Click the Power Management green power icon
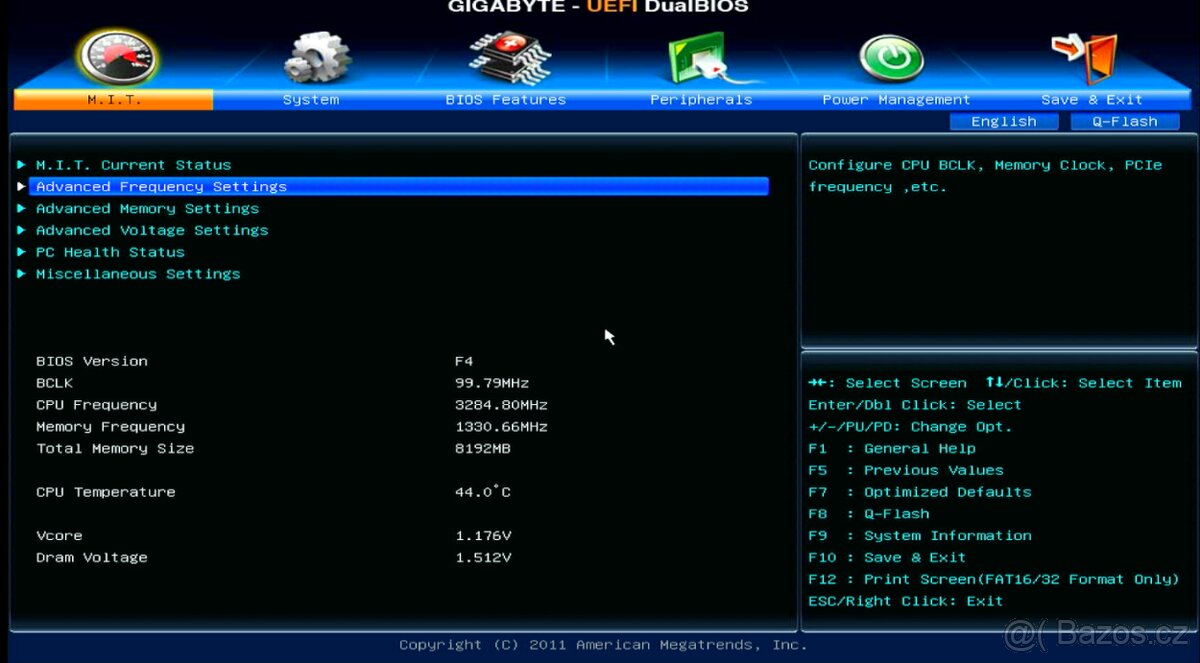Viewport: 1200px width, 663px height. point(892,59)
